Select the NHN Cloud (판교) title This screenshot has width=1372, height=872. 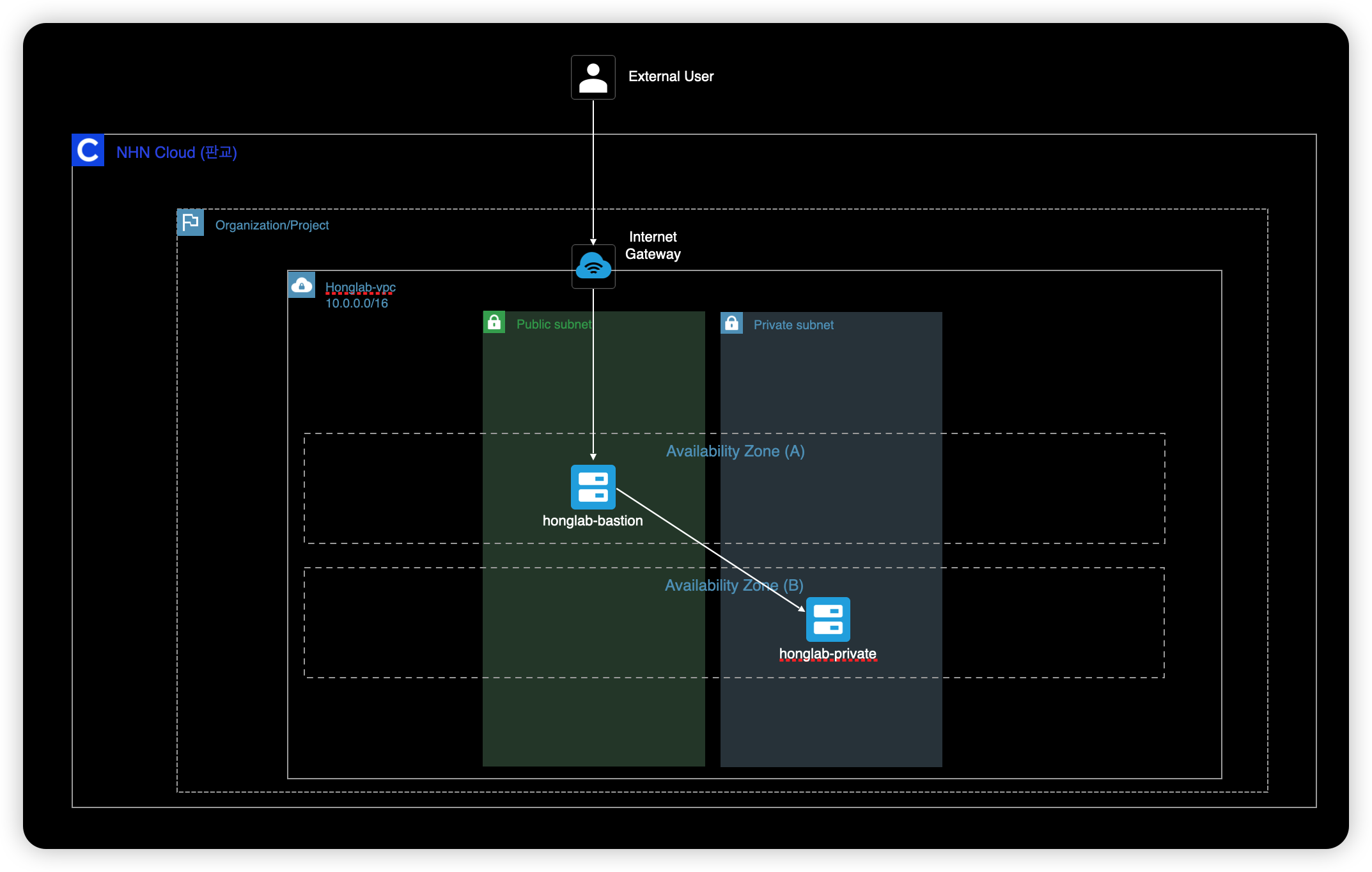point(176,152)
